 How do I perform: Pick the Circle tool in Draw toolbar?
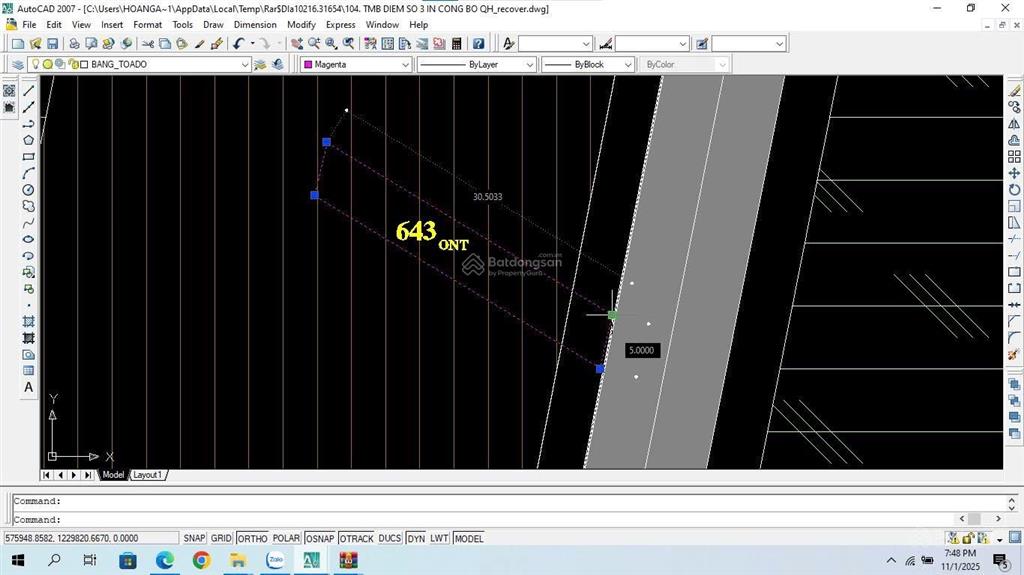[28, 190]
